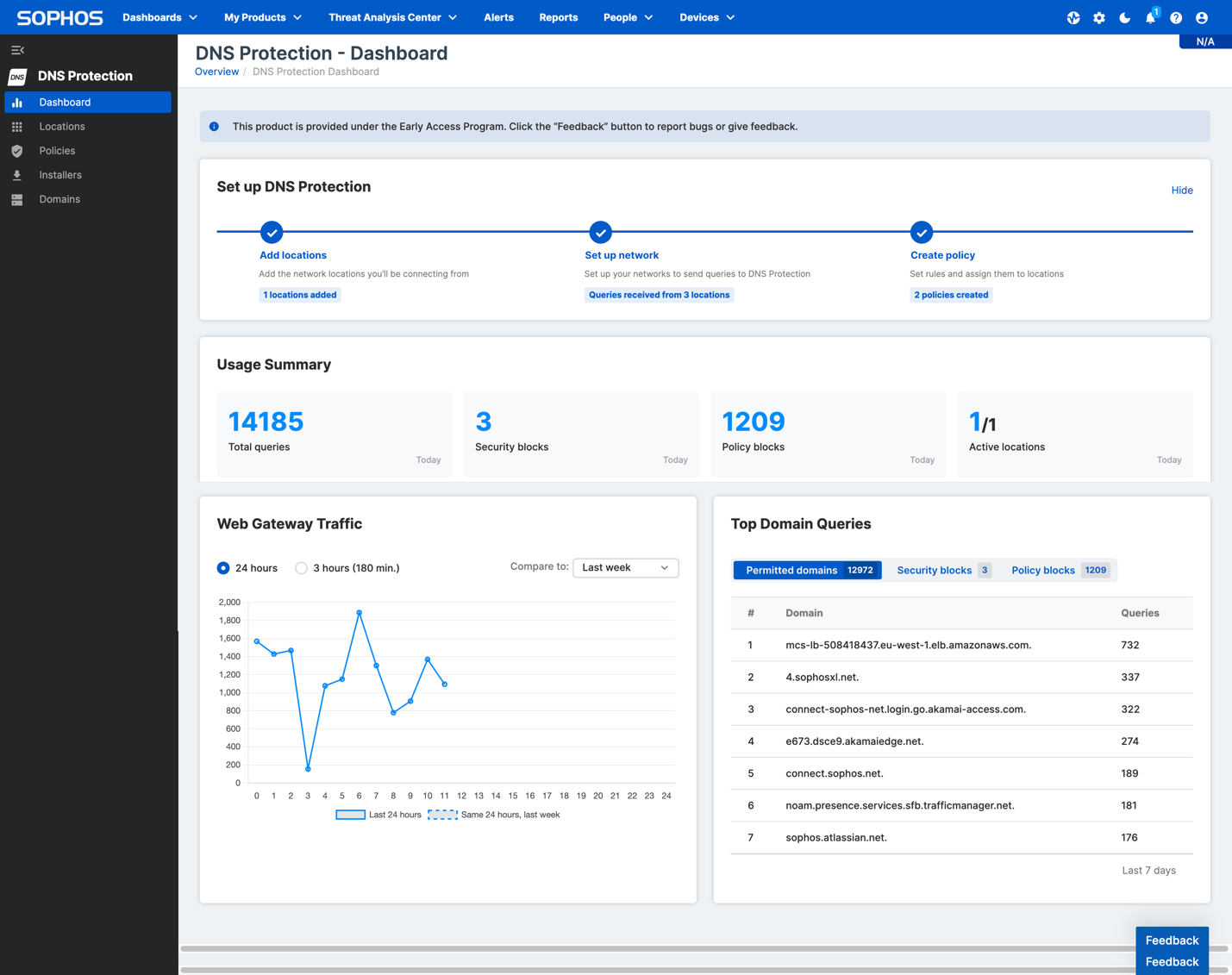Screen dimensions: 1232x975
Task: Open the user account profile icon
Action: (x=1202, y=18)
